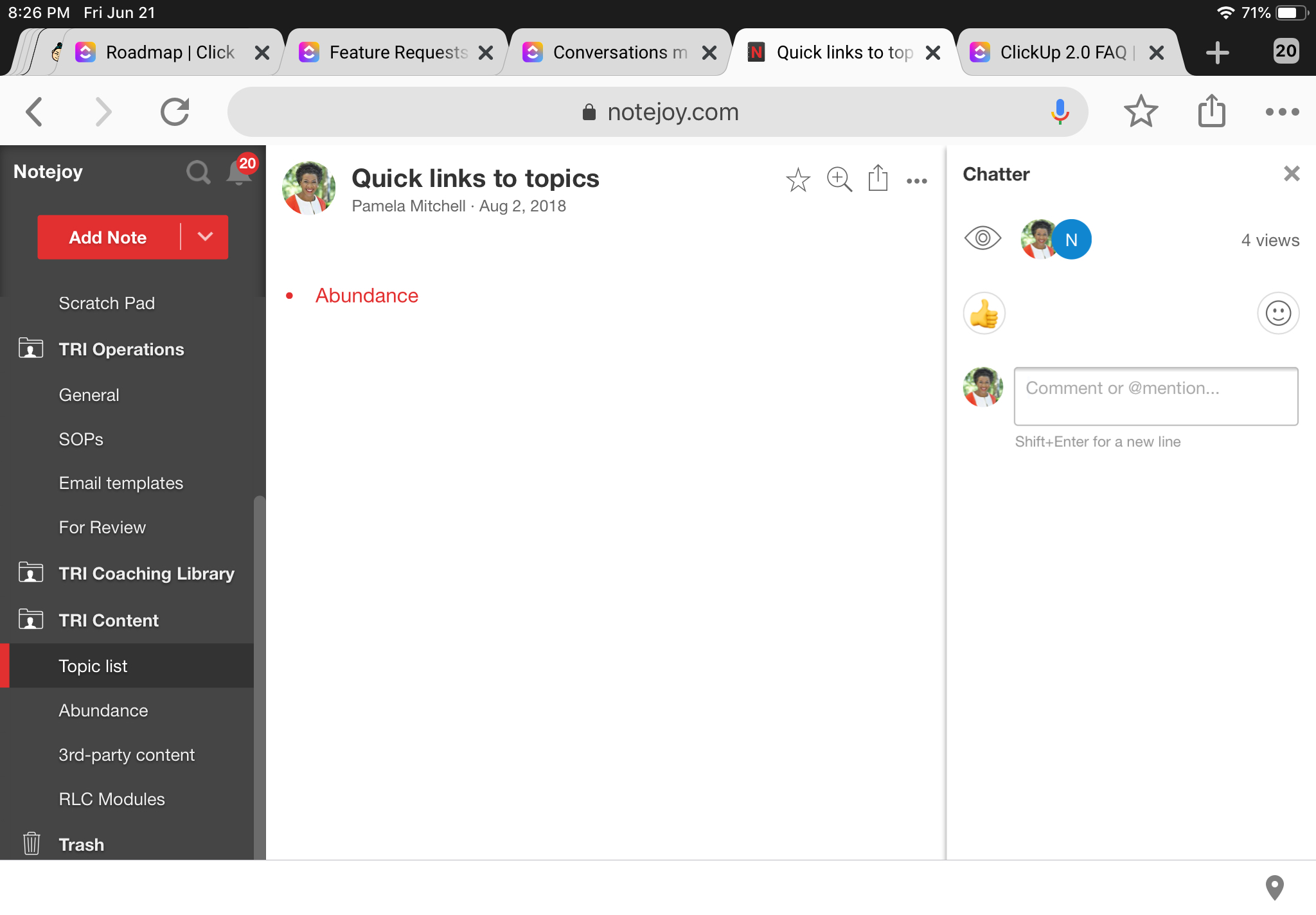Click the sidebar vertical scrollbar
This screenshot has width=1316, height=915.
point(260,677)
